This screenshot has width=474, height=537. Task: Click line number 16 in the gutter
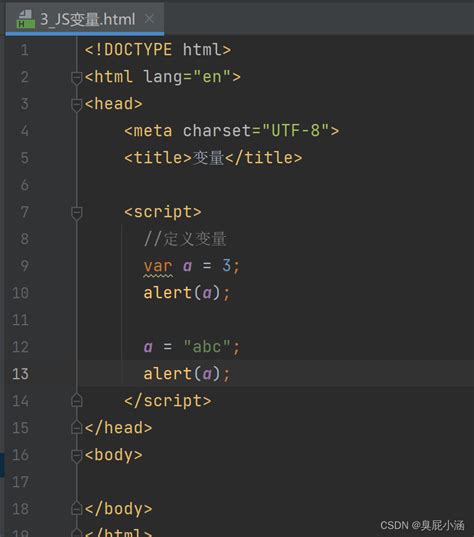pyautogui.click(x=20, y=455)
